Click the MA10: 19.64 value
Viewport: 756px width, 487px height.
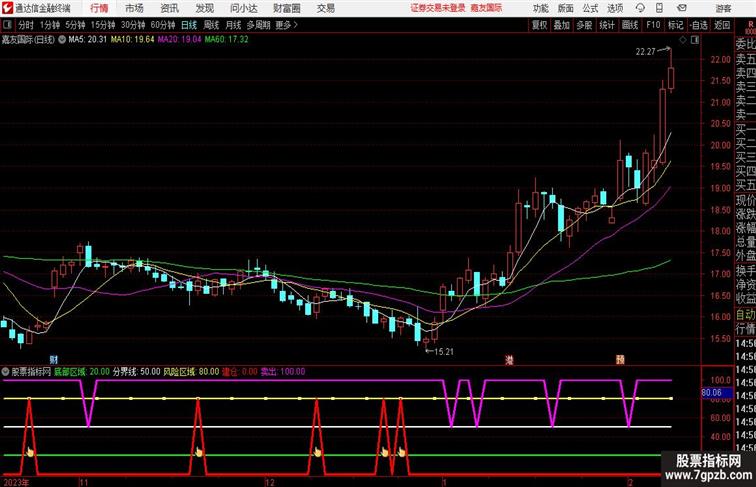click(133, 40)
